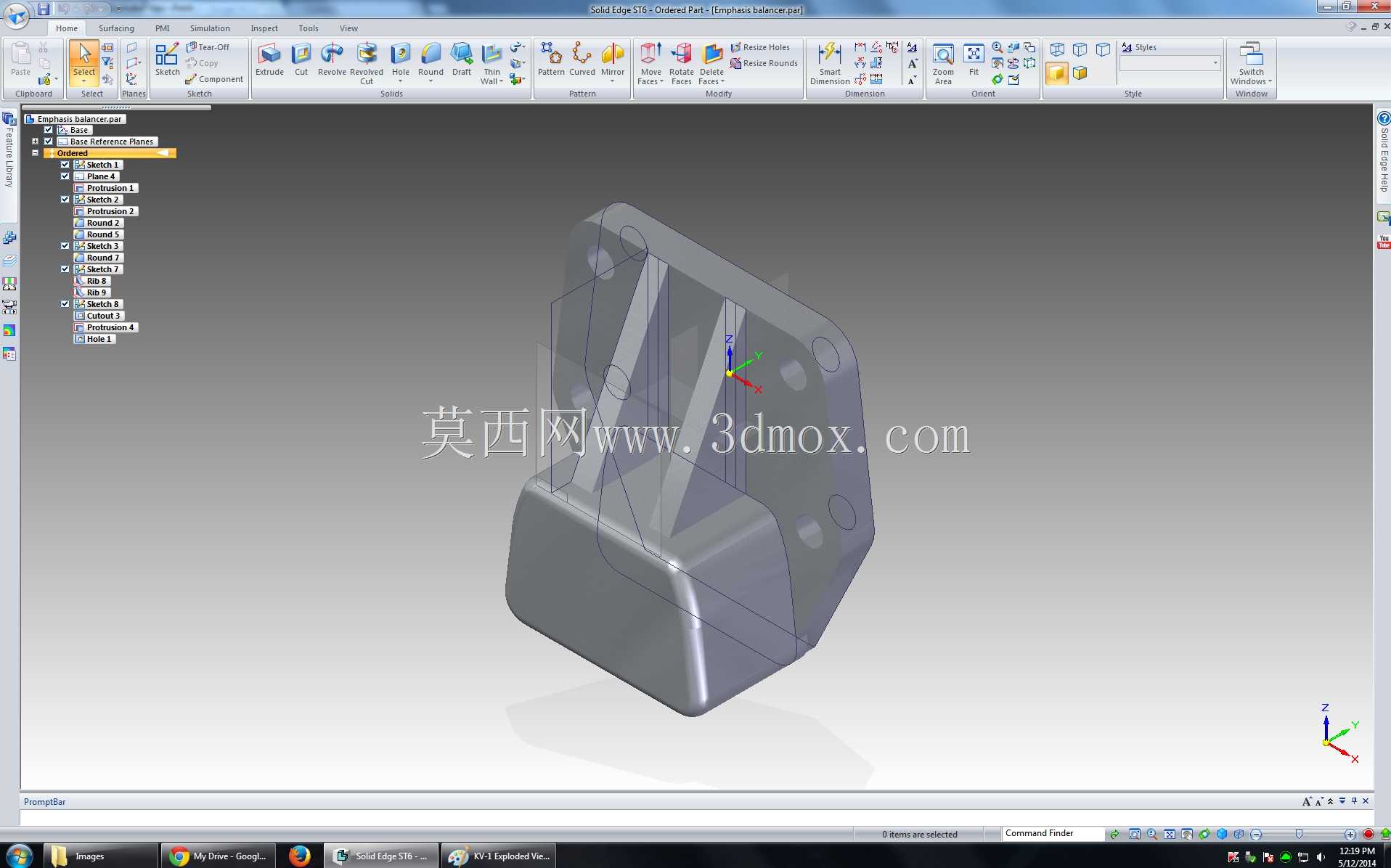Go to the Tools tab

pos(309,28)
